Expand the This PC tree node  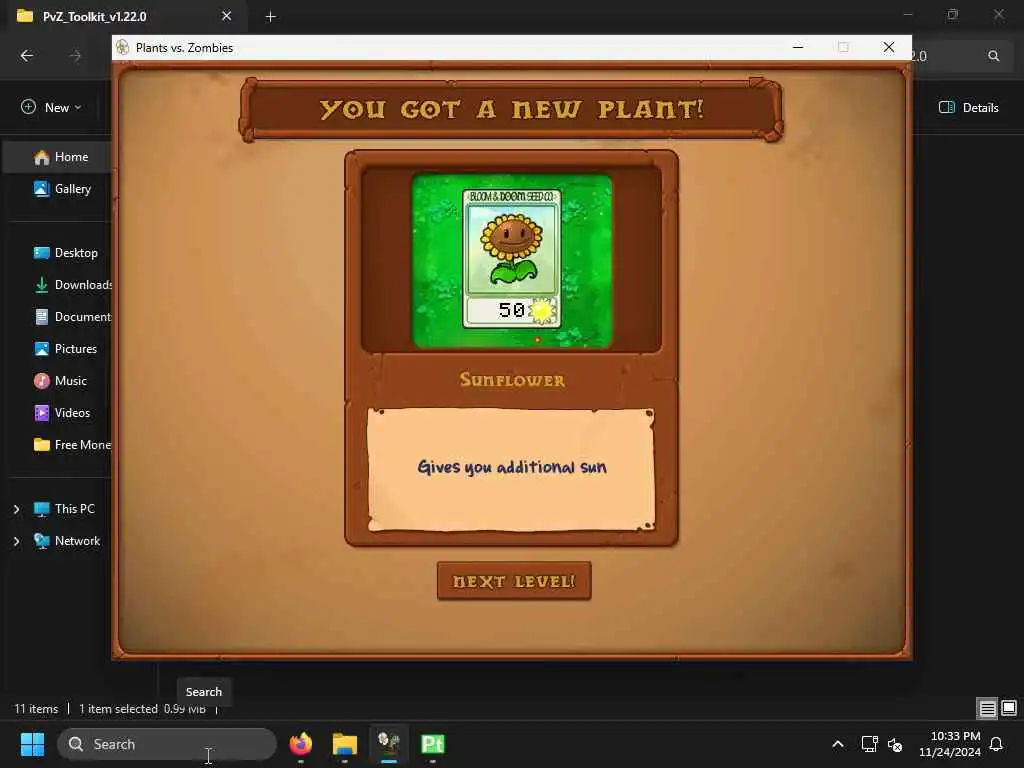16,509
